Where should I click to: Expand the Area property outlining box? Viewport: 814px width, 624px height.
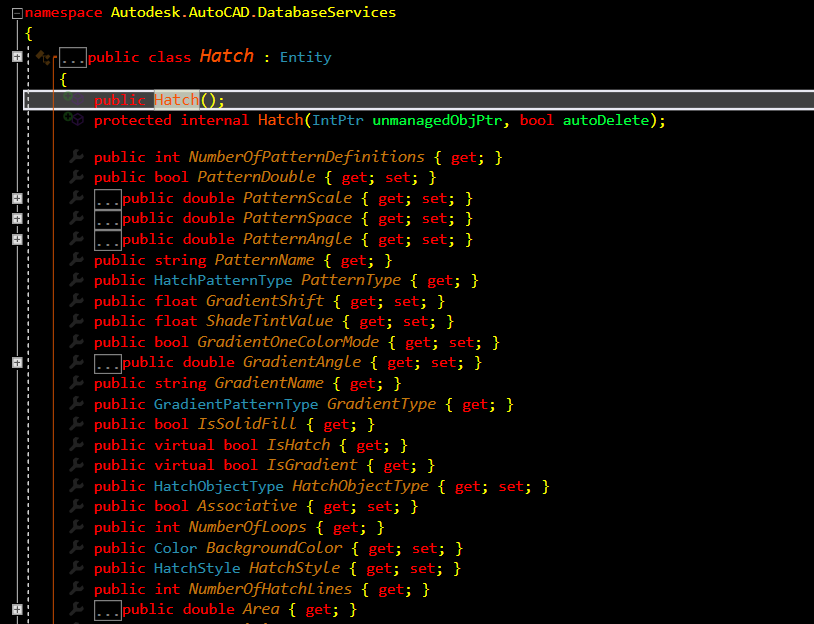pyautogui.click(x=17, y=609)
